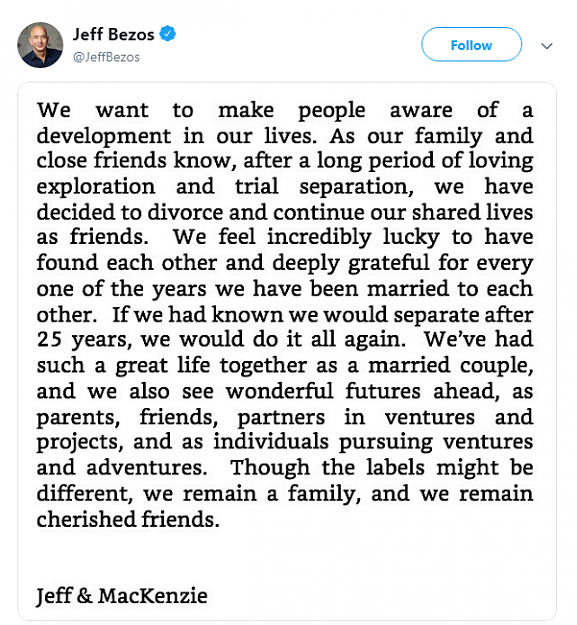The width and height of the screenshot is (577, 625).
Task: Click 'deeply grateful' in the statement image
Action: pos(351,263)
